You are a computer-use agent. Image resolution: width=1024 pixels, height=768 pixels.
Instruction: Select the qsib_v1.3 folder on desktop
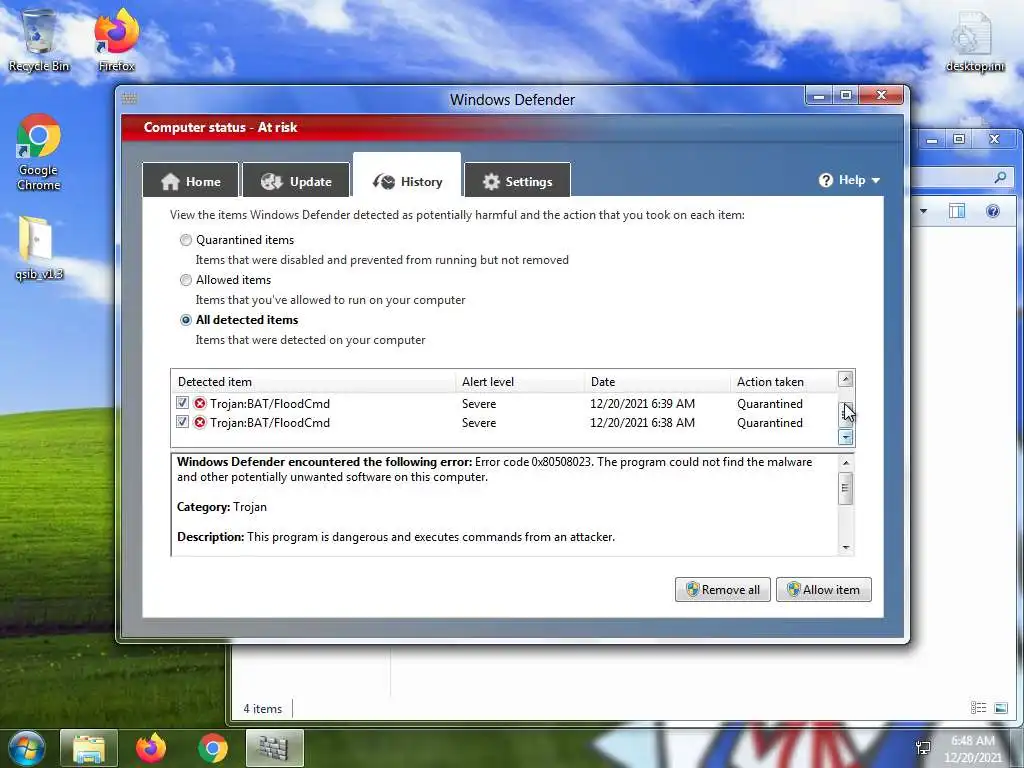click(39, 248)
